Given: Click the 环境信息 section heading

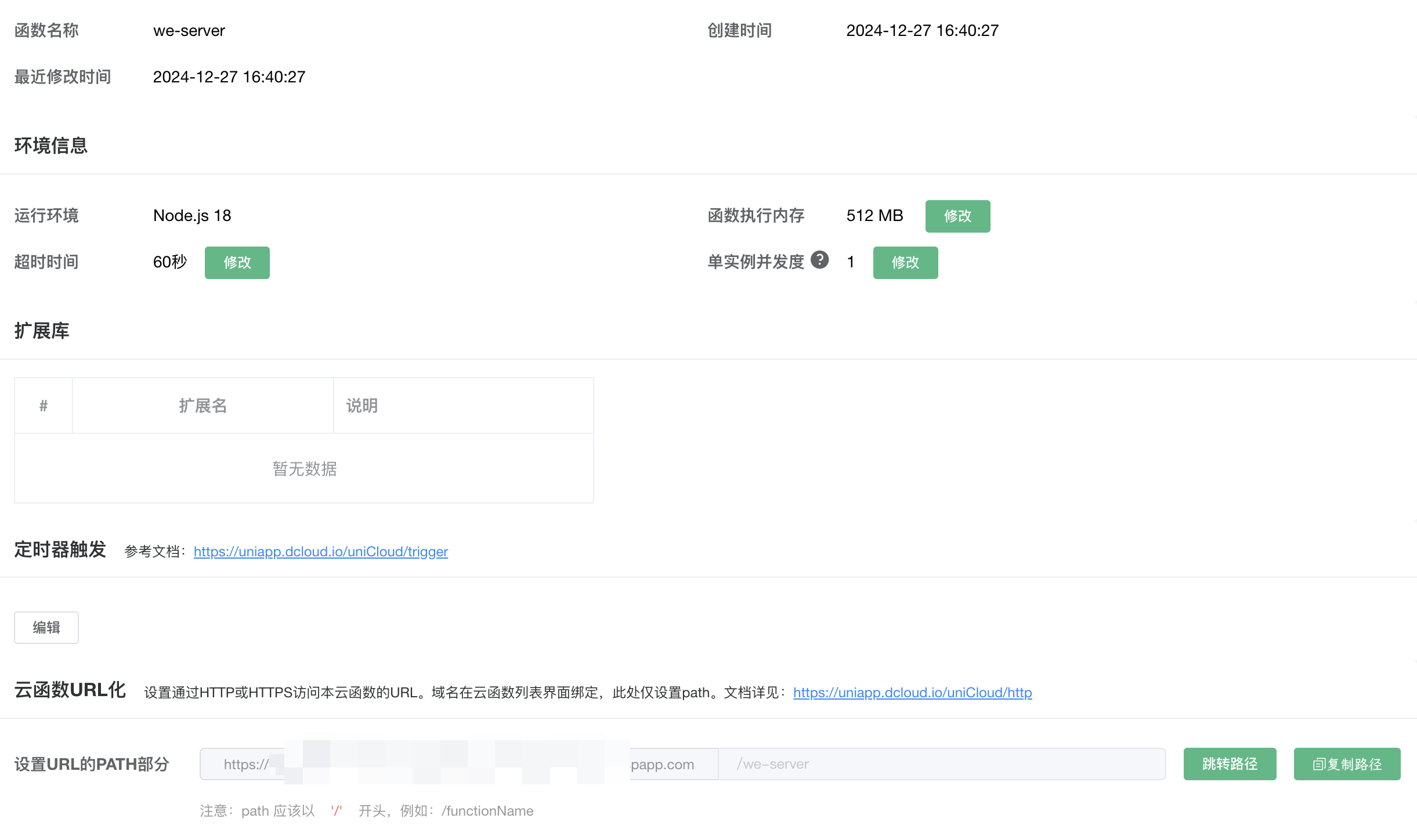Looking at the screenshot, I should (51, 145).
